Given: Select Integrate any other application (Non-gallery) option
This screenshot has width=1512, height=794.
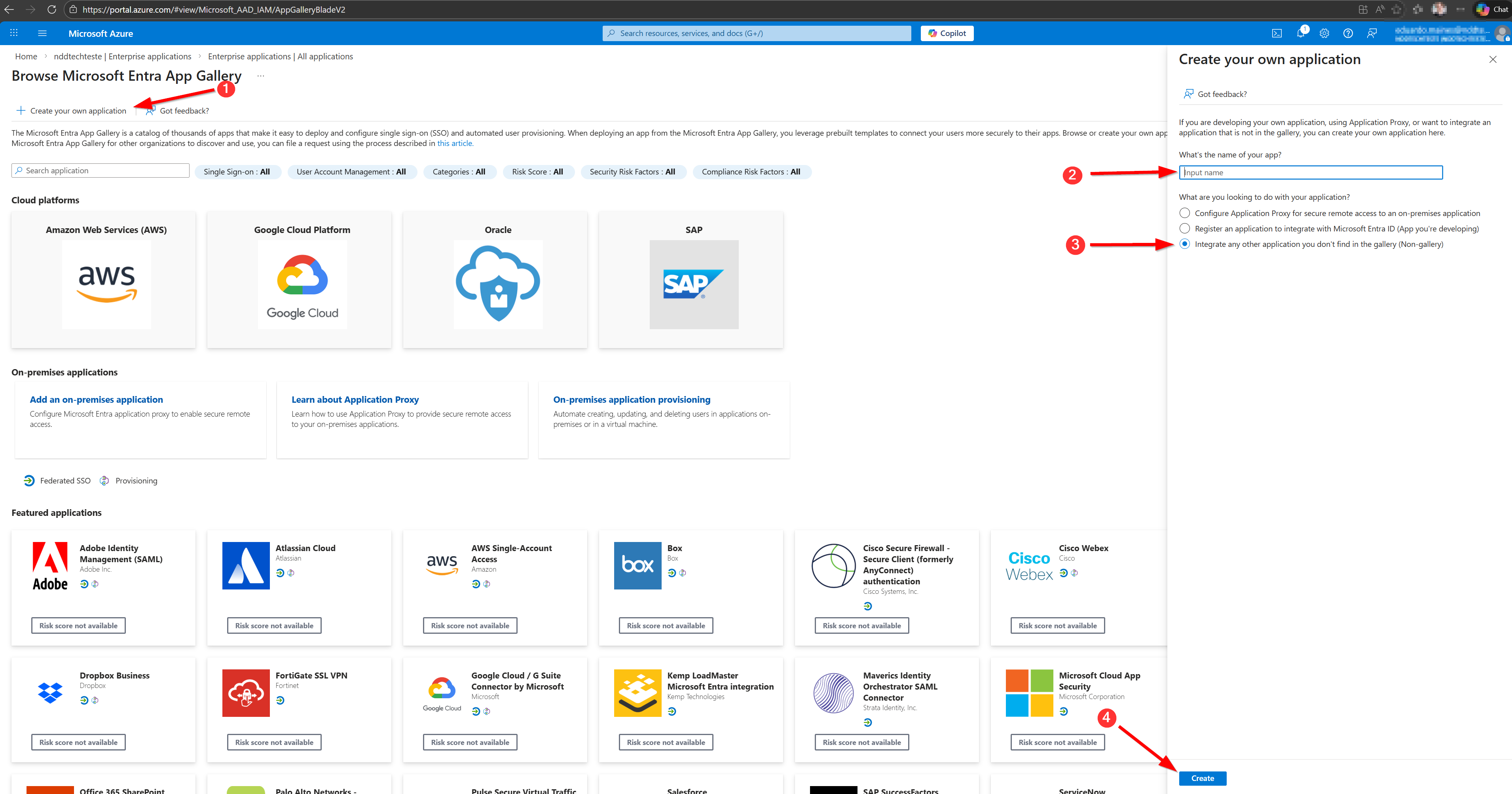Looking at the screenshot, I should [1184, 244].
